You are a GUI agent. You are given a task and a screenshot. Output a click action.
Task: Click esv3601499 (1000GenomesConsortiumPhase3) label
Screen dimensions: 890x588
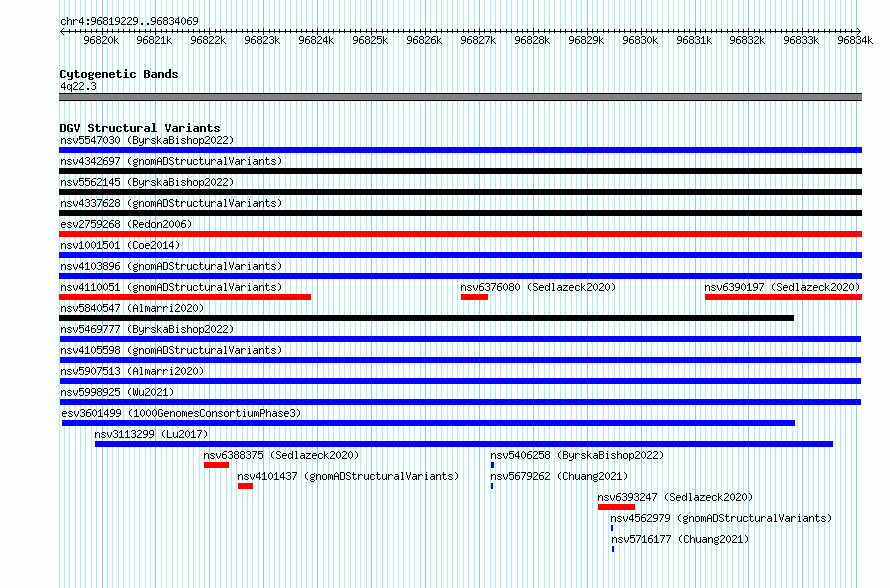click(181, 413)
